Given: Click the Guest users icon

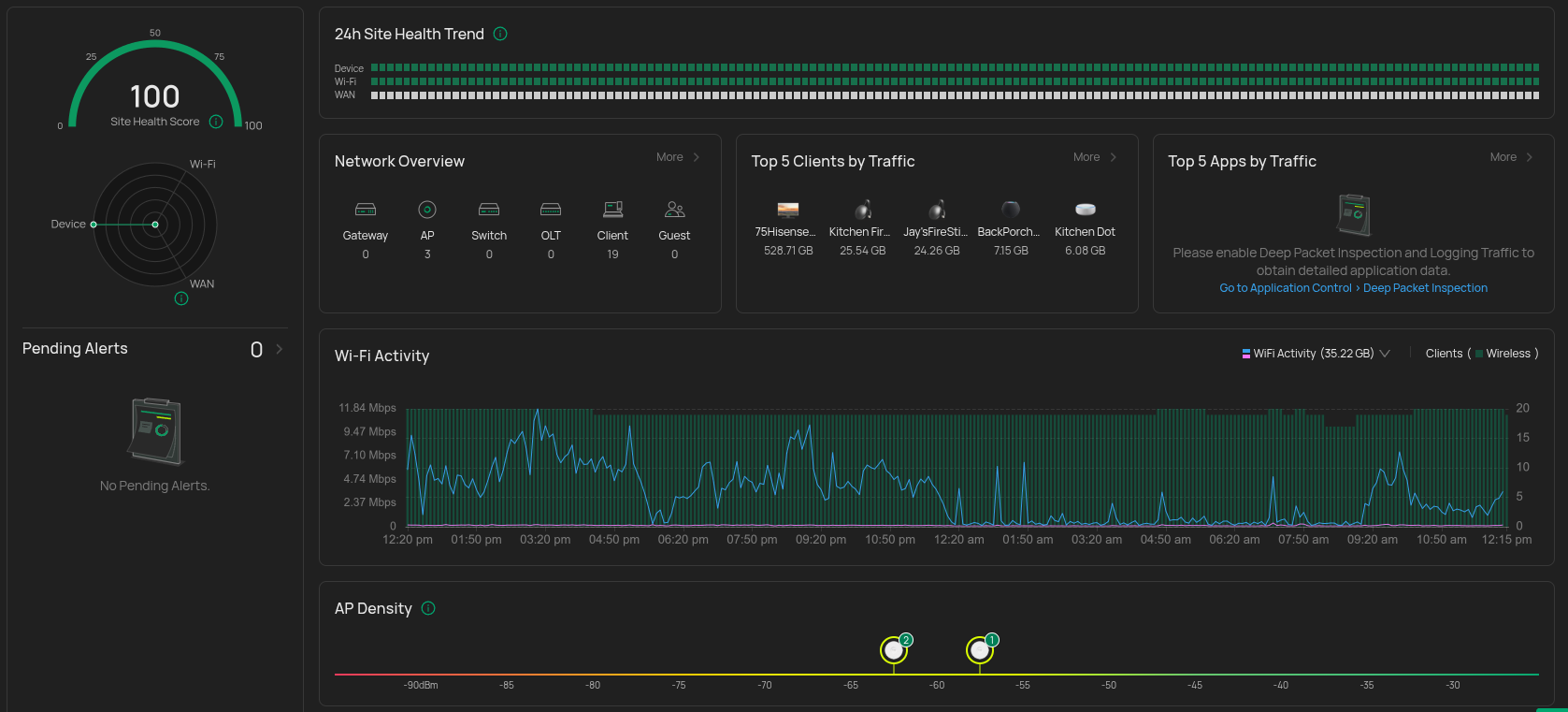Looking at the screenshot, I should pos(674,210).
